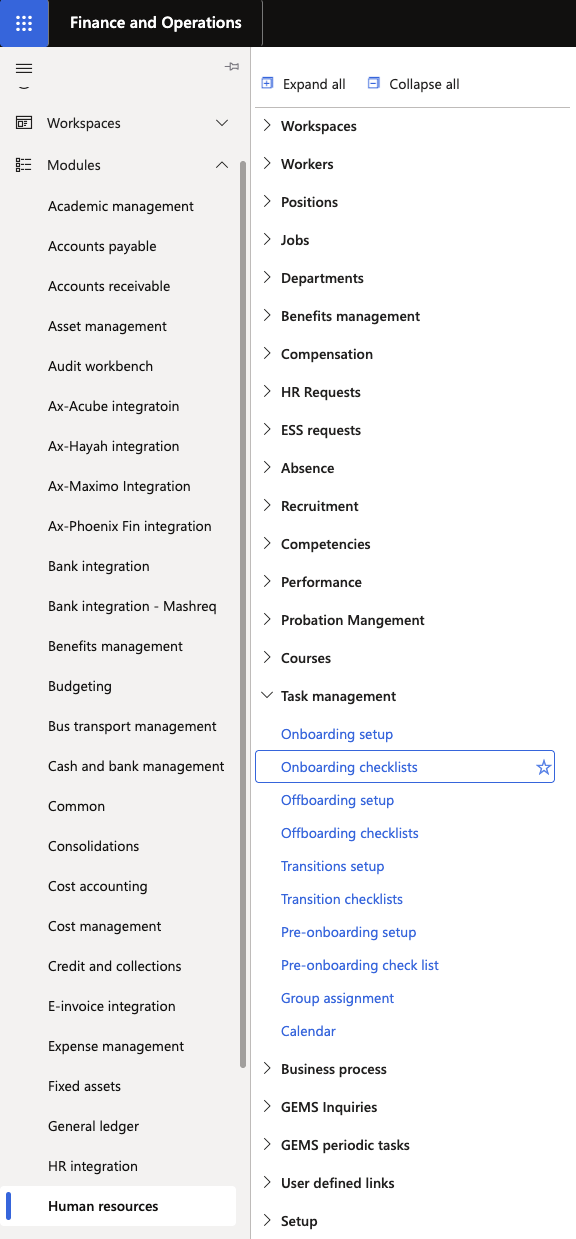Open Offboarding setup link

338,800
